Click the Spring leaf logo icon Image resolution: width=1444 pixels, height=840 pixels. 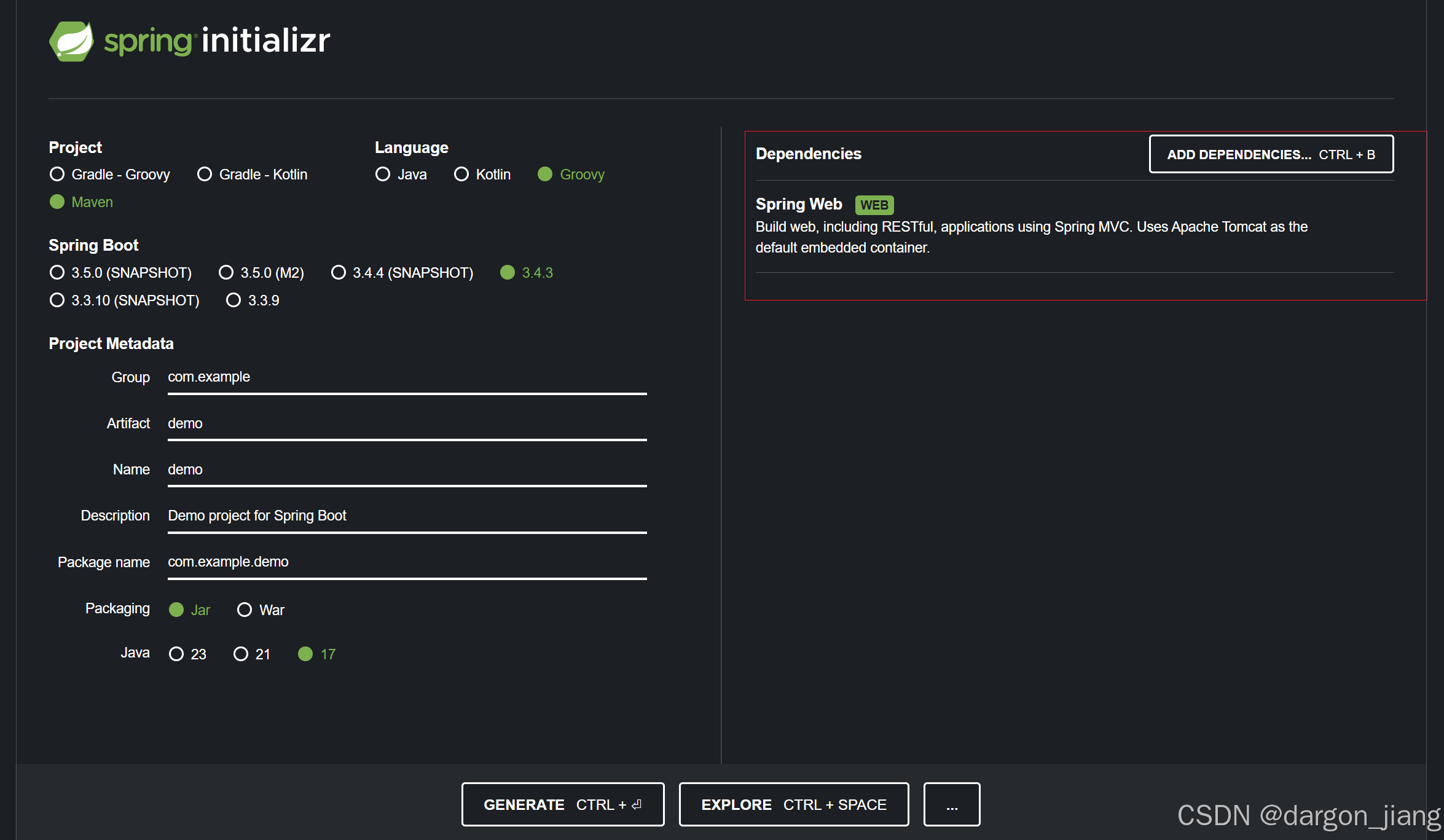(71, 41)
